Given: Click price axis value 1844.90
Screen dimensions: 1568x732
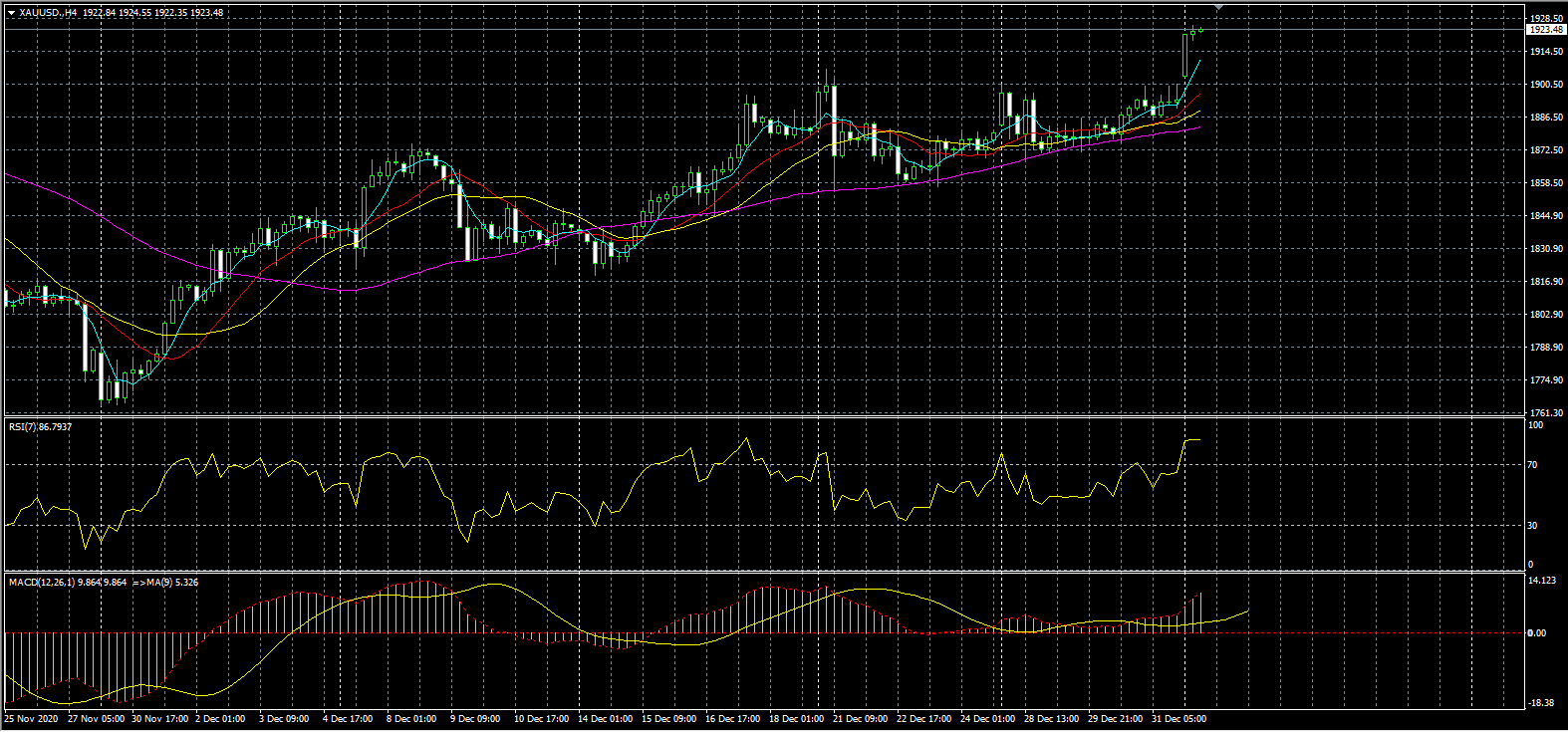Looking at the screenshot, I should click(1546, 216).
